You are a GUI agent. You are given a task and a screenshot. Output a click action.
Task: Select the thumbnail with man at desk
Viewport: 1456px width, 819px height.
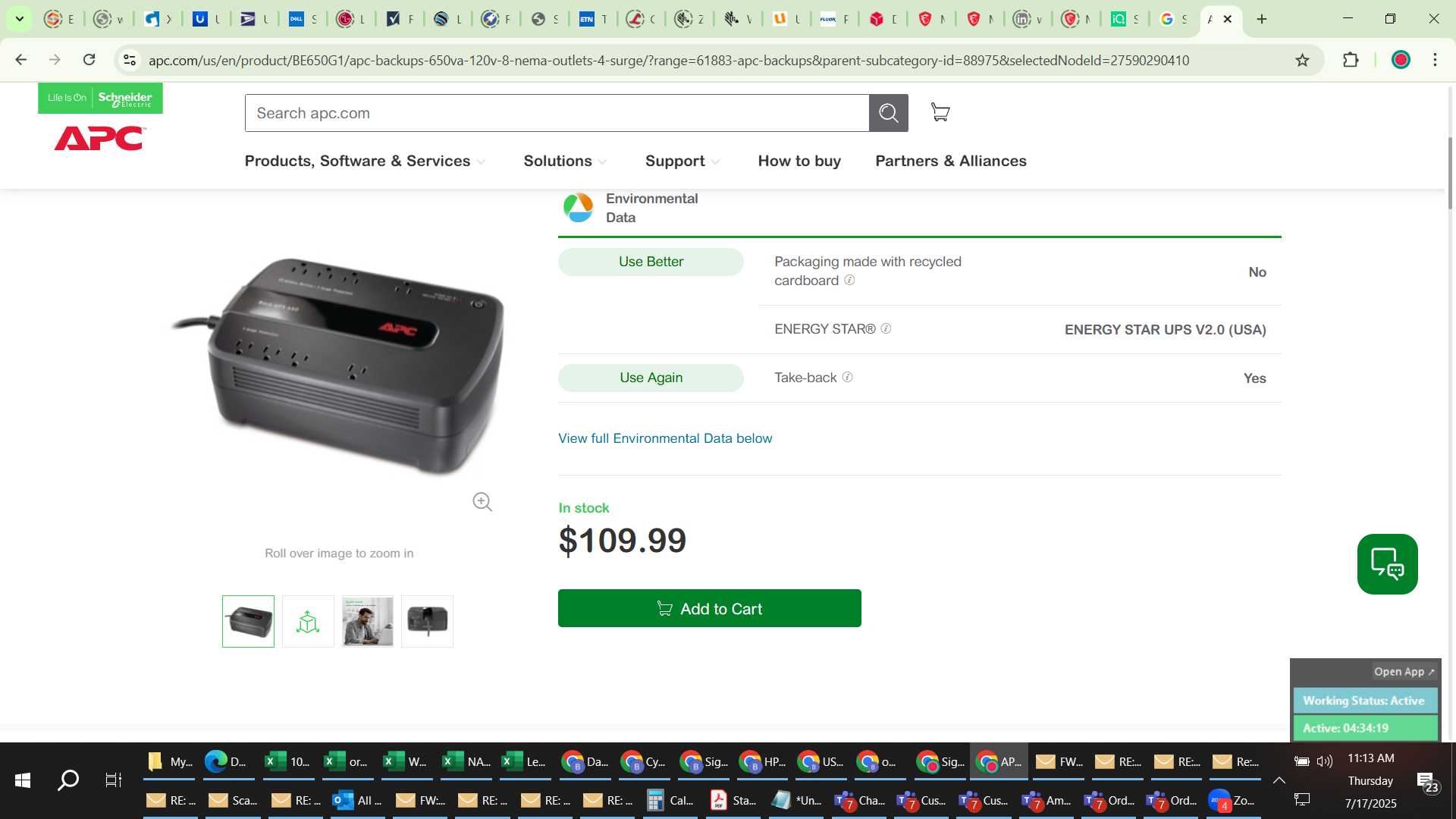coord(368,621)
